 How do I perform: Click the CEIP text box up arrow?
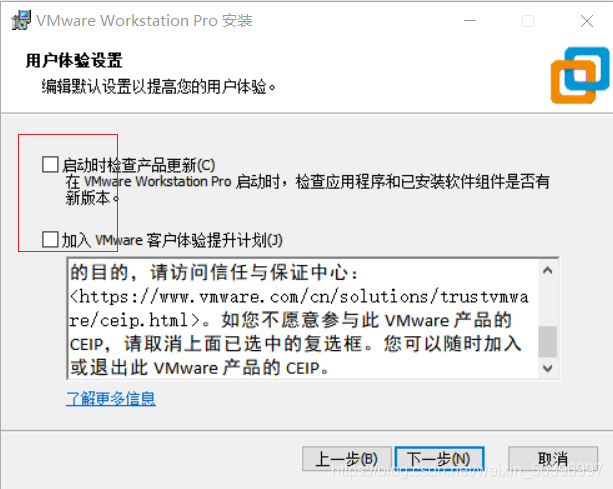(548, 270)
